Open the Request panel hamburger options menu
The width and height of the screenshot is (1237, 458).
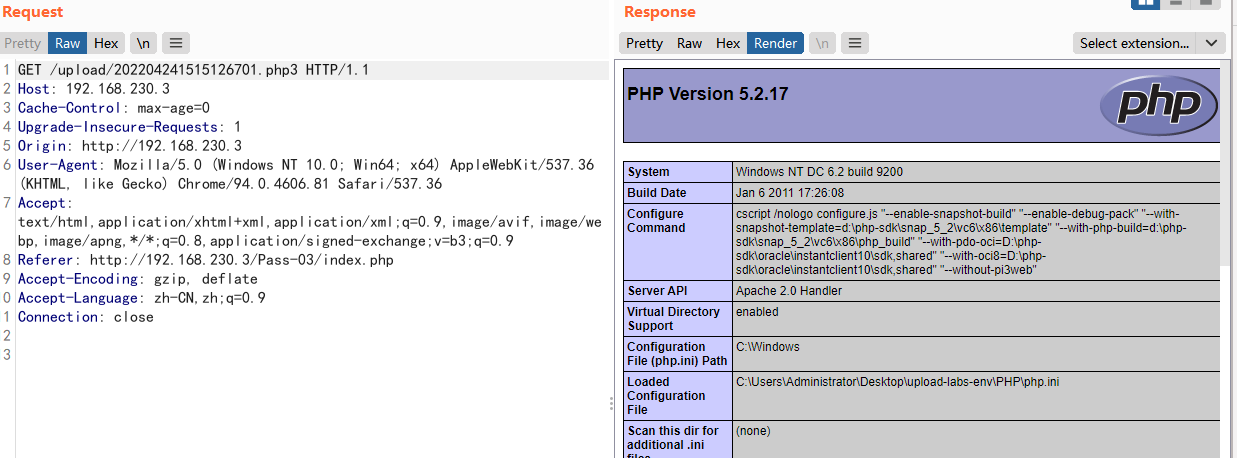(x=175, y=43)
